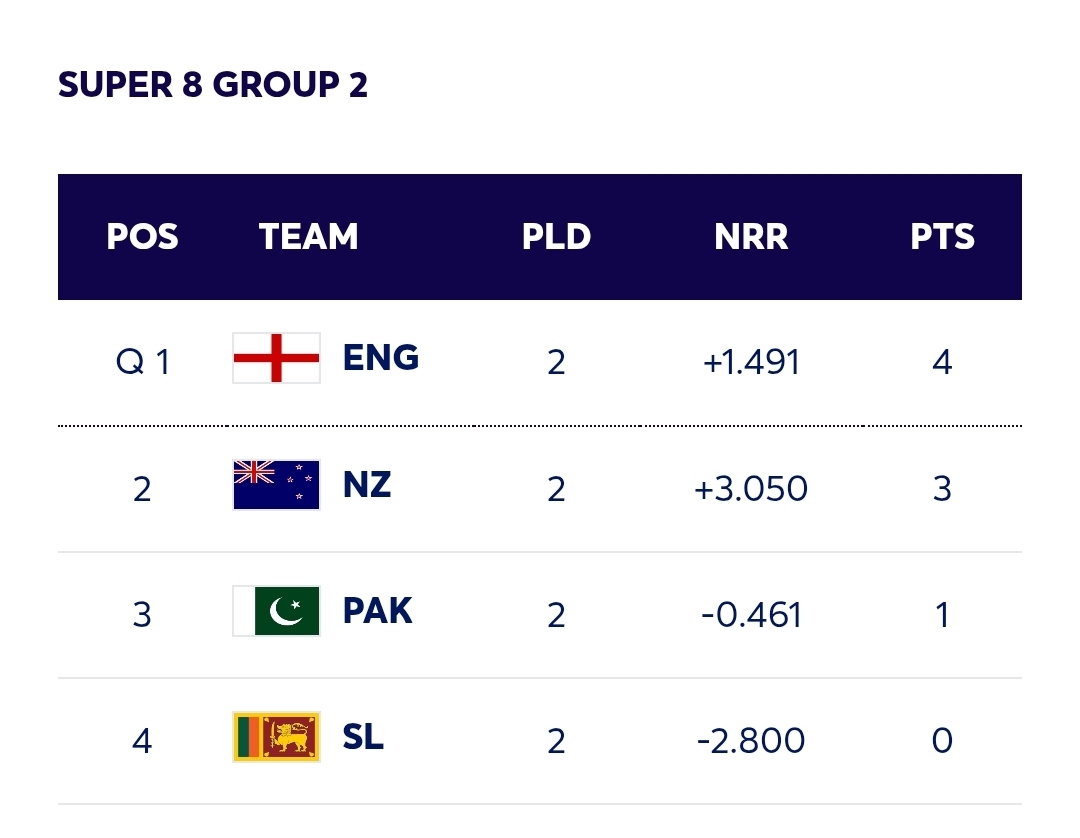
Task: Click the TEAM column header
Action: (308, 237)
